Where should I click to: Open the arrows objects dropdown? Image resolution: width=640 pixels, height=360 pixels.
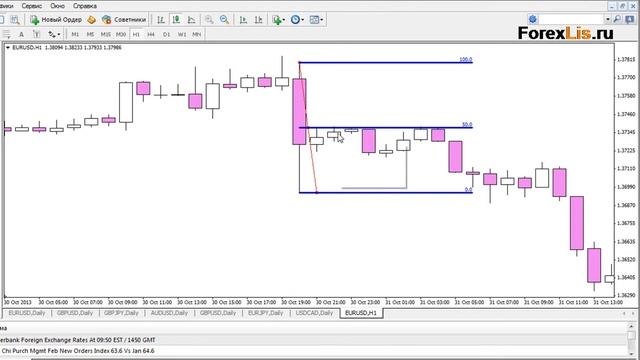tap(54, 35)
